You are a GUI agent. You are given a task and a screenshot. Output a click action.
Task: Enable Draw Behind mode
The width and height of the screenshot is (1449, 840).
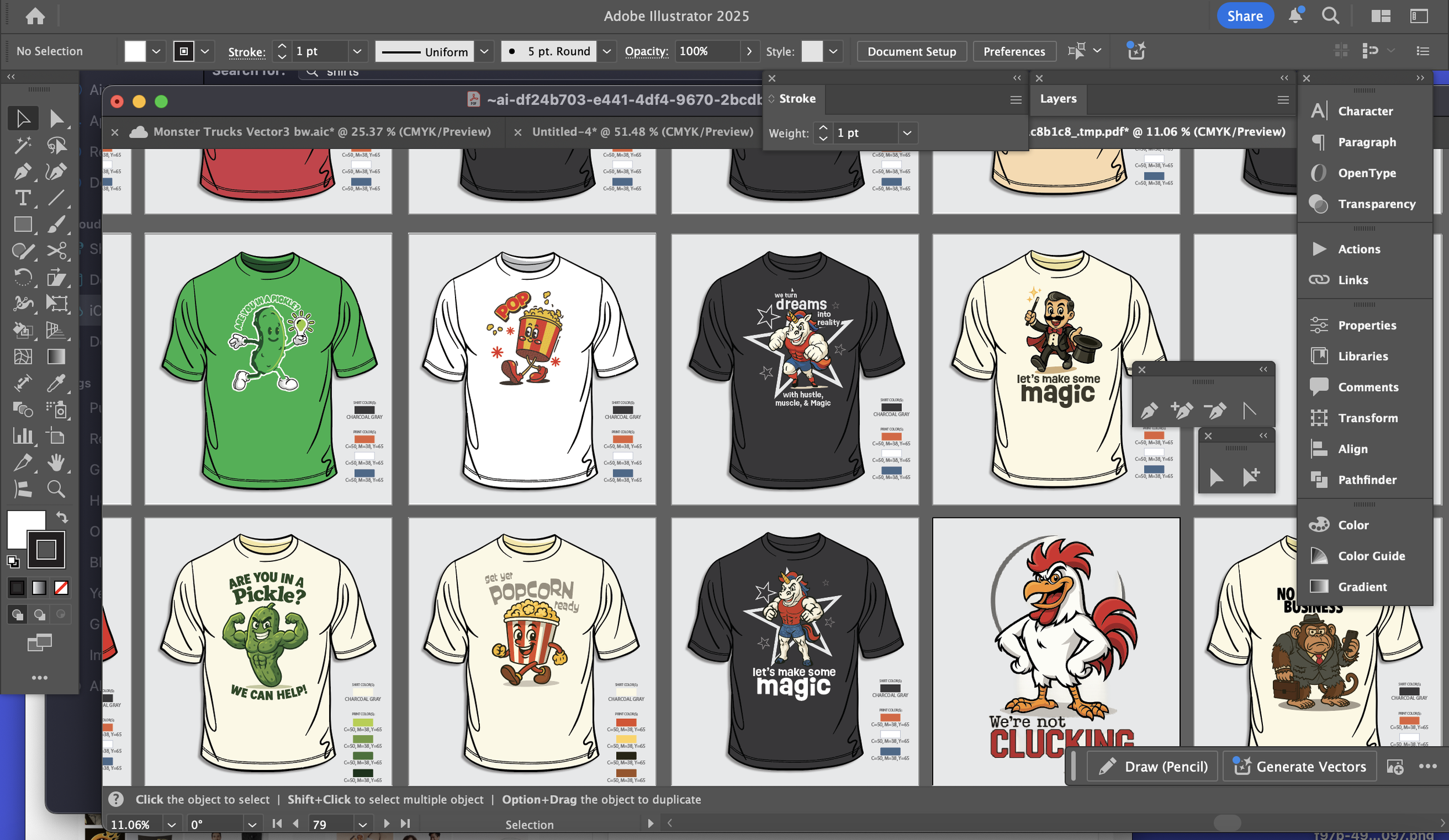pos(39,614)
